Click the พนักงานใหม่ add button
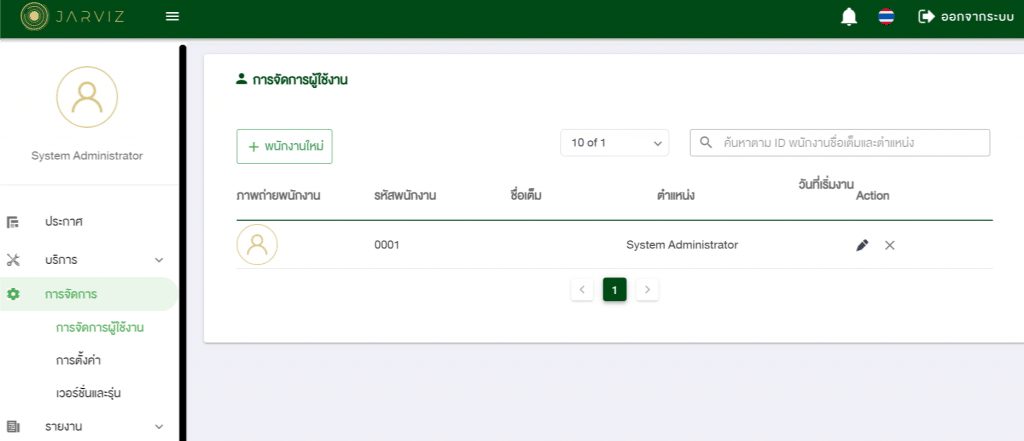1024x441 pixels. coord(284,146)
